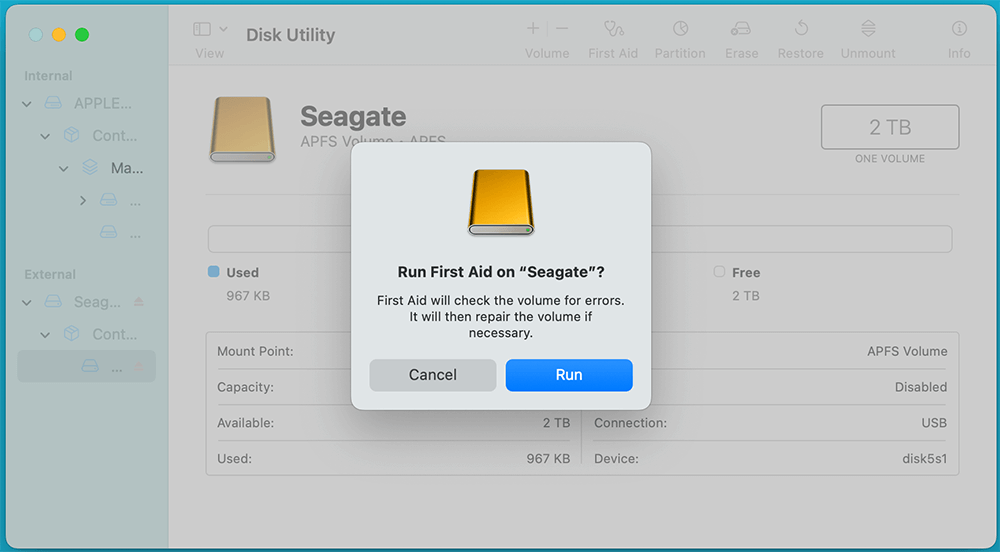Eject the selected external volume

(x=138, y=367)
